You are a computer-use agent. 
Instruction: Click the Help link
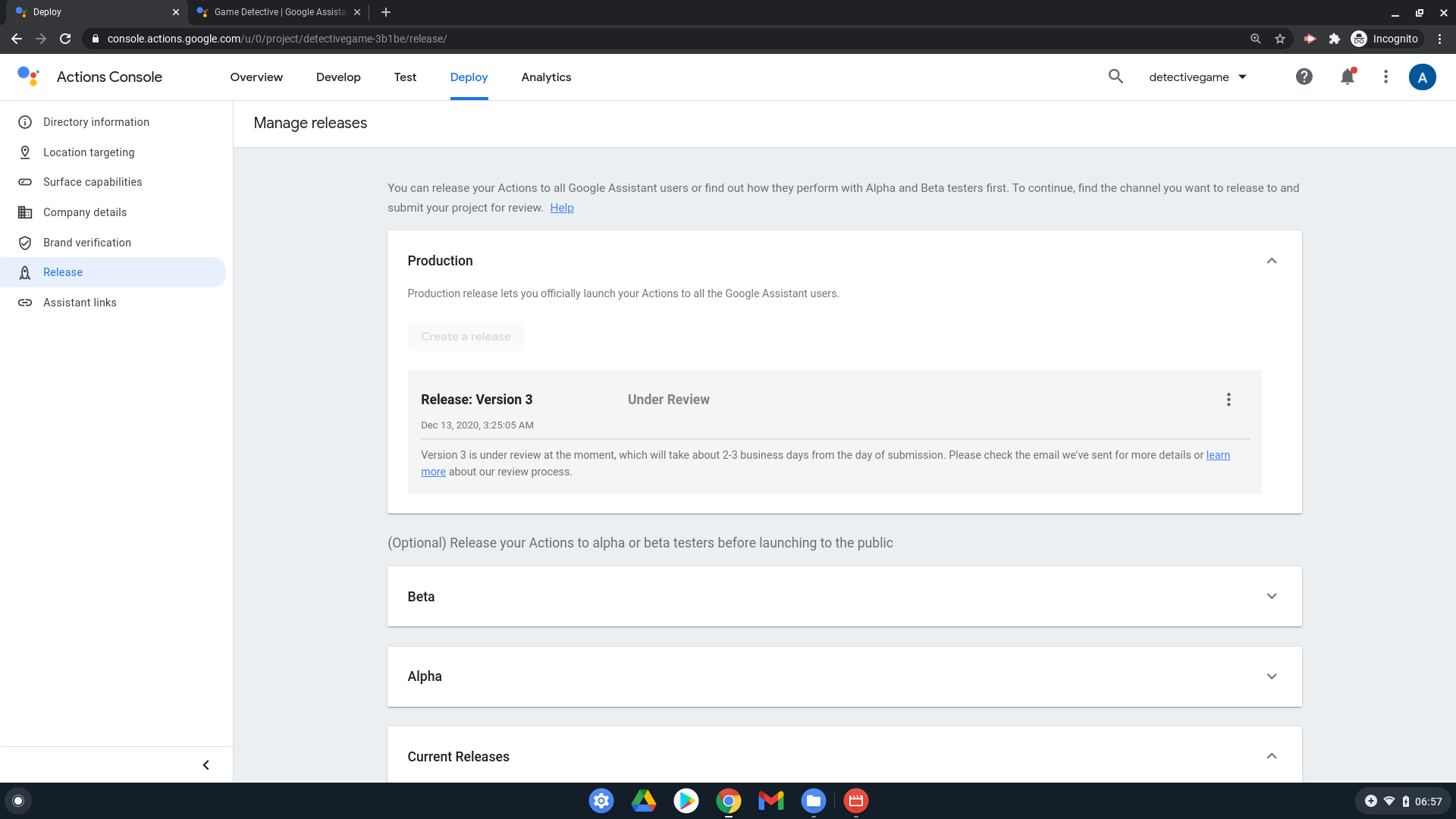[561, 208]
